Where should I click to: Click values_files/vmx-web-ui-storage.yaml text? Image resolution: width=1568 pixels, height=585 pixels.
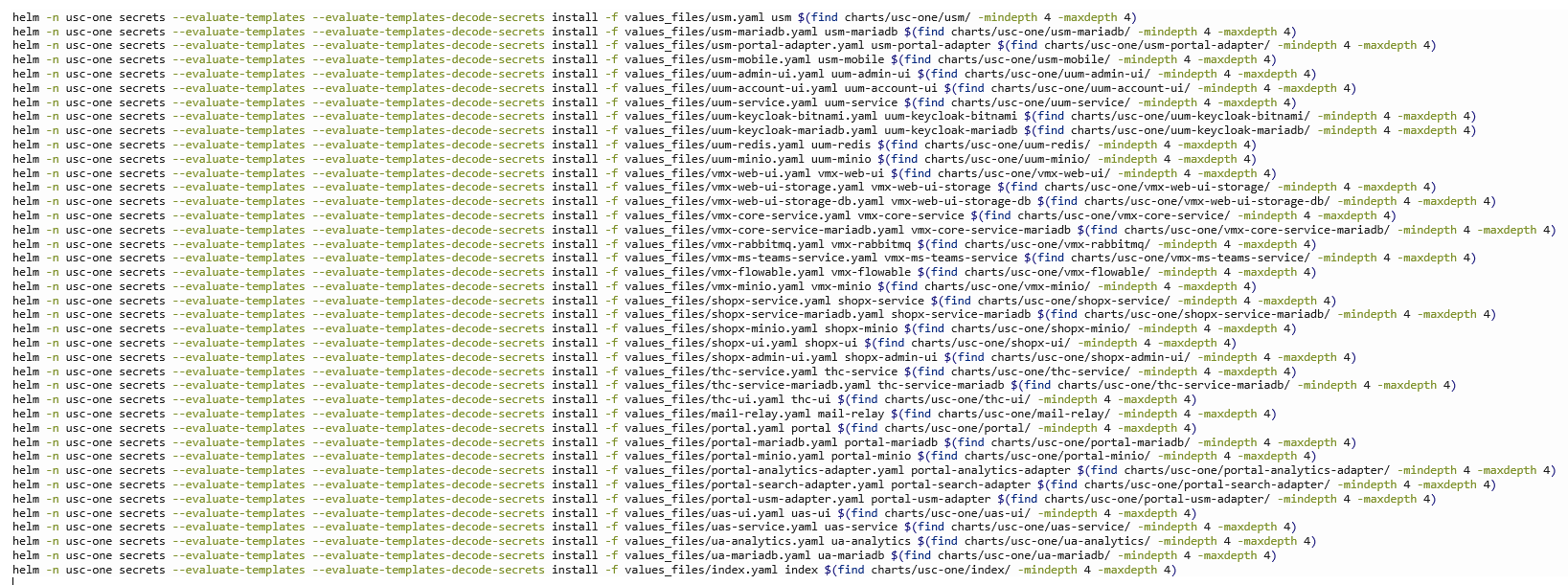(x=744, y=187)
